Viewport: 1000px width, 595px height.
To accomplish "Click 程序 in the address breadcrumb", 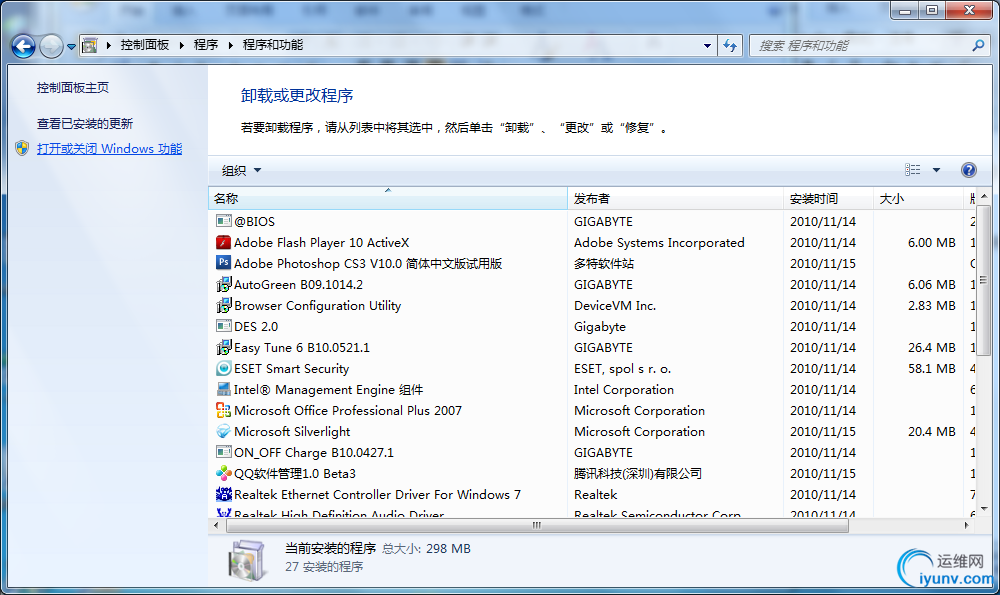I will coord(206,45).
